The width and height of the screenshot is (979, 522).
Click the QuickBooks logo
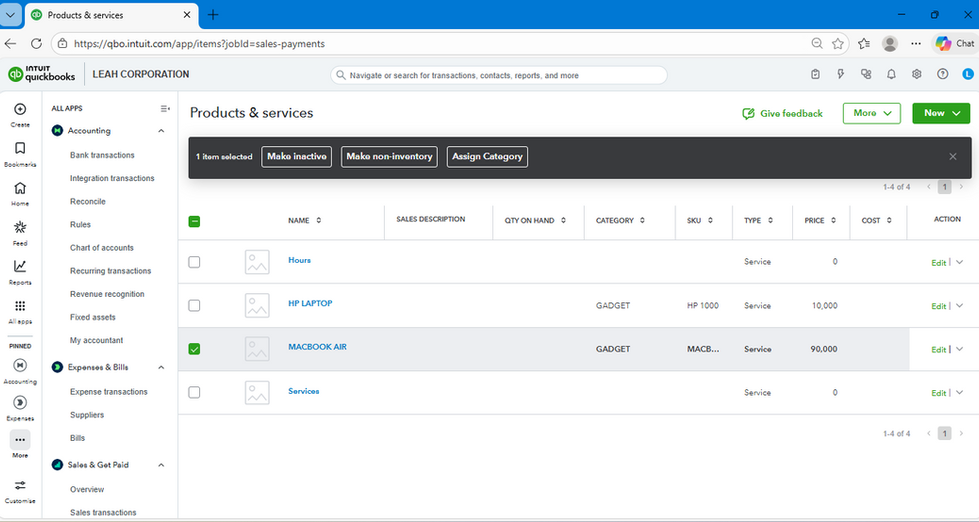click(41, 74)
